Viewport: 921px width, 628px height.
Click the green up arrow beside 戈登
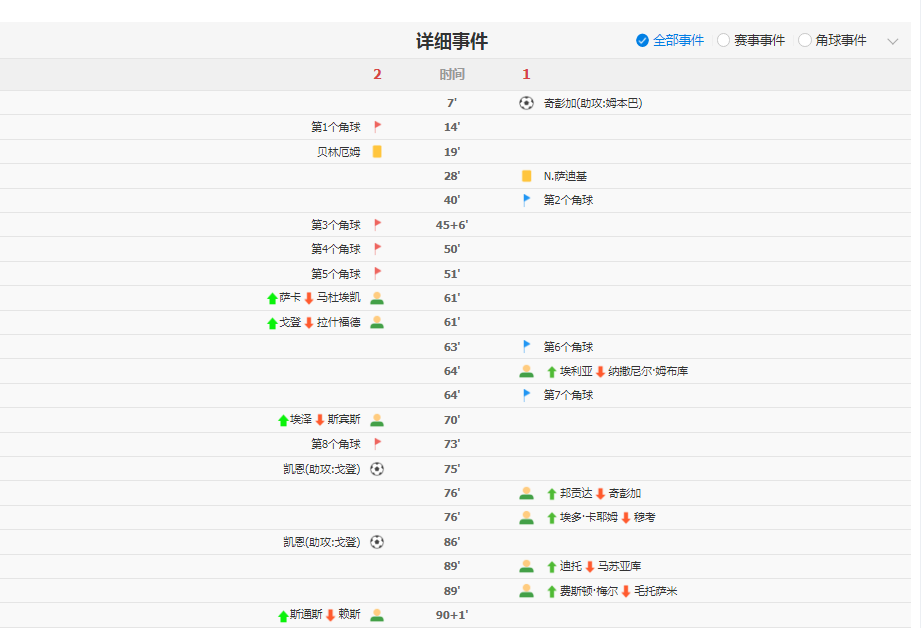[x=272, y=323]
